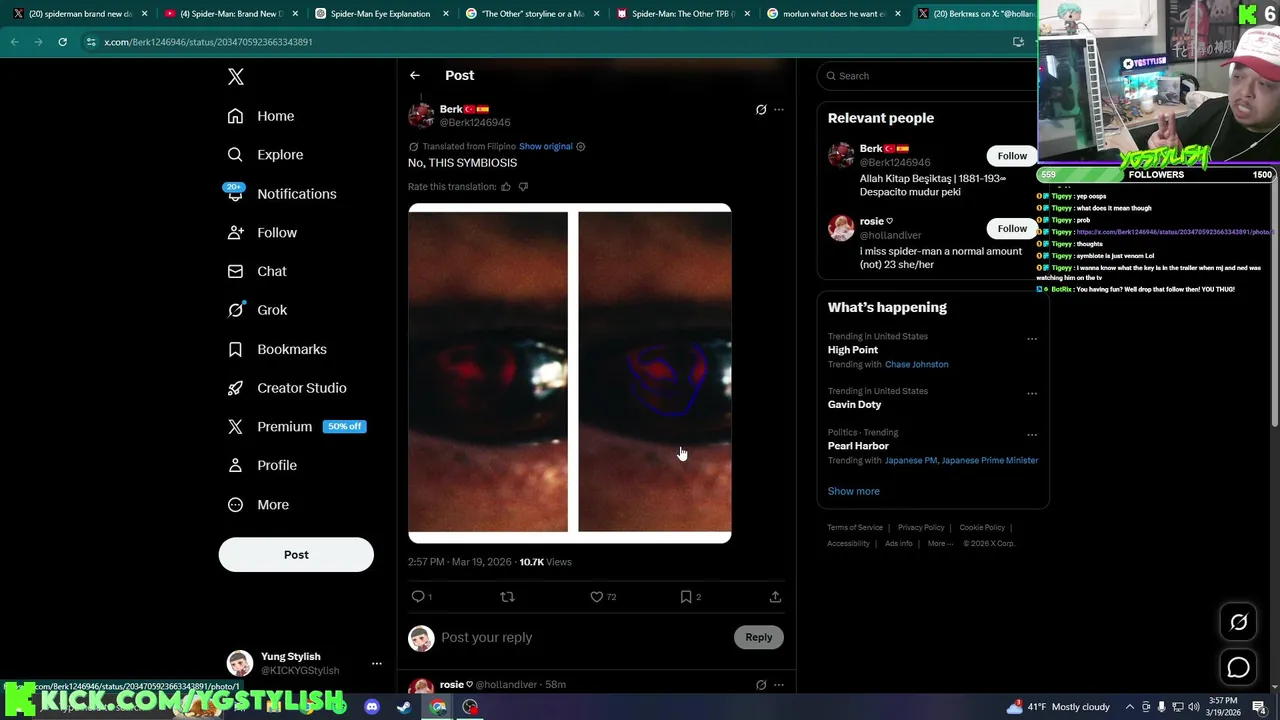The image size is (1280, 720).
Task: Open Steam from taskbar
Action: point(404,707)
